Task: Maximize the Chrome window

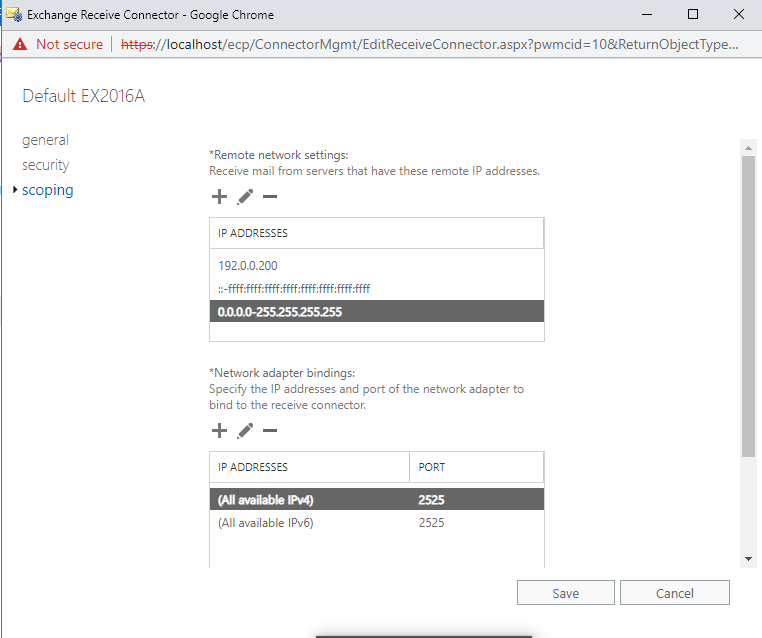Action: [x=693, y=15]
